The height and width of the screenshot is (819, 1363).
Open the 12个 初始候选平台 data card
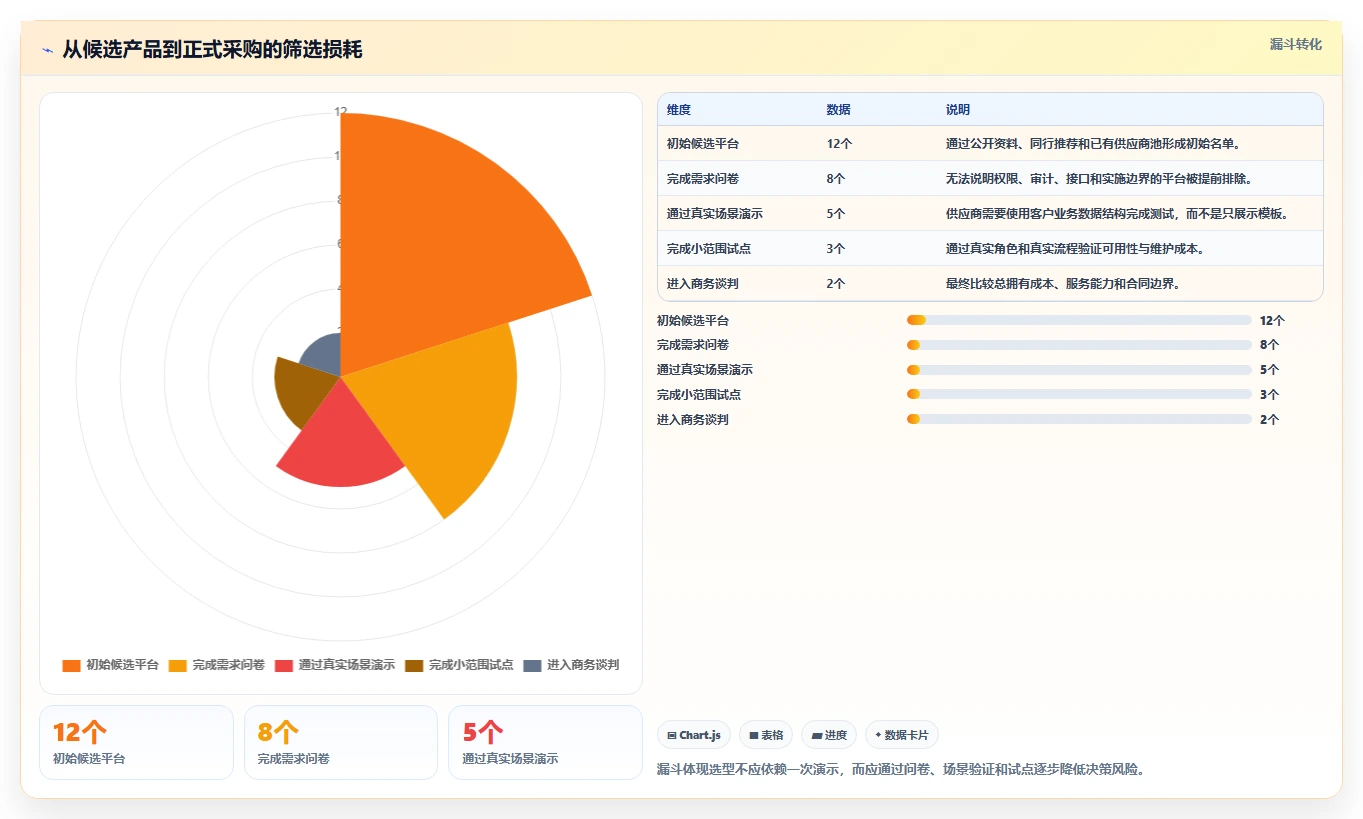(137, 742)
